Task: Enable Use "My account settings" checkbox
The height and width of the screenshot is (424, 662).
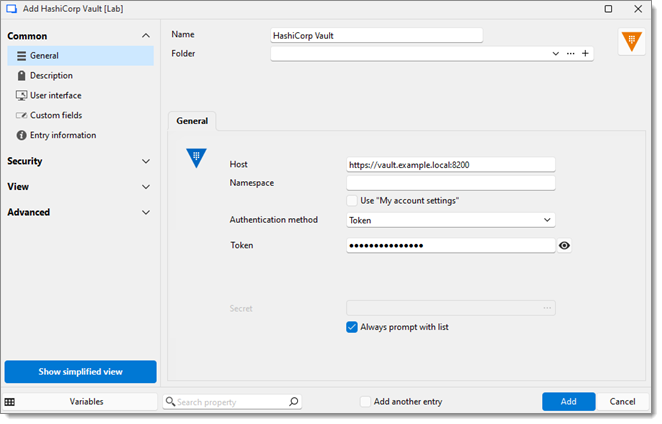Action: click(x=352, y=201)
